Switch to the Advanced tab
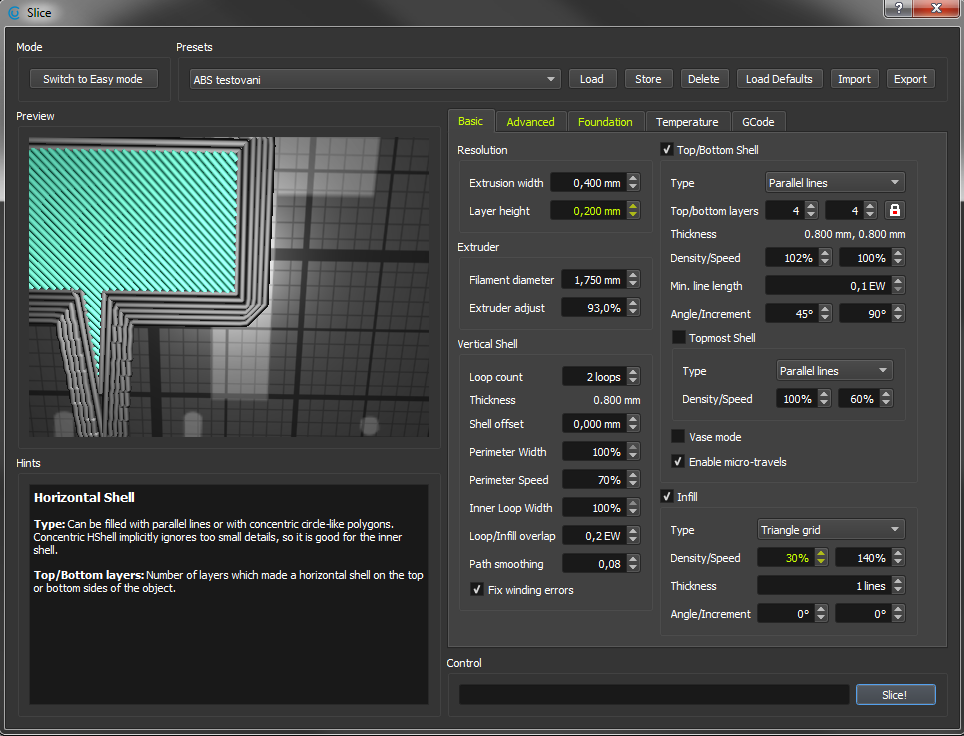Screen dimensions: 964x736 coord(530,122)
